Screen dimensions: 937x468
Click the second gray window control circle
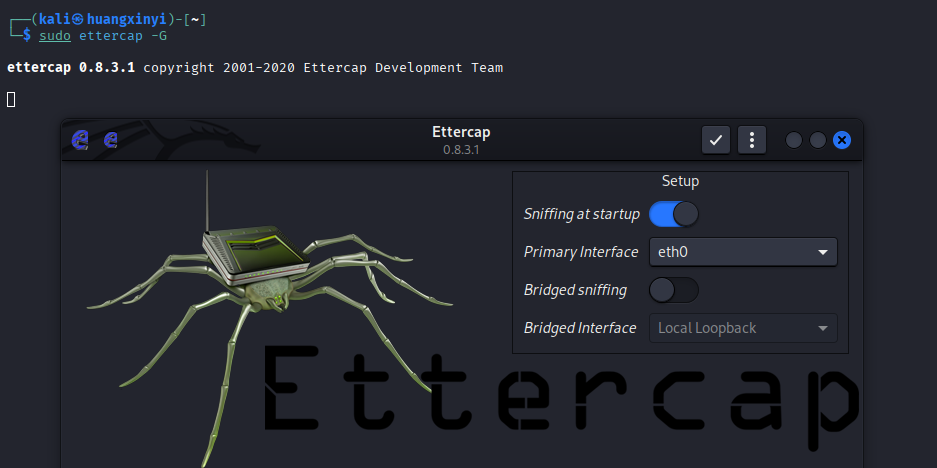tap(817, 140)
